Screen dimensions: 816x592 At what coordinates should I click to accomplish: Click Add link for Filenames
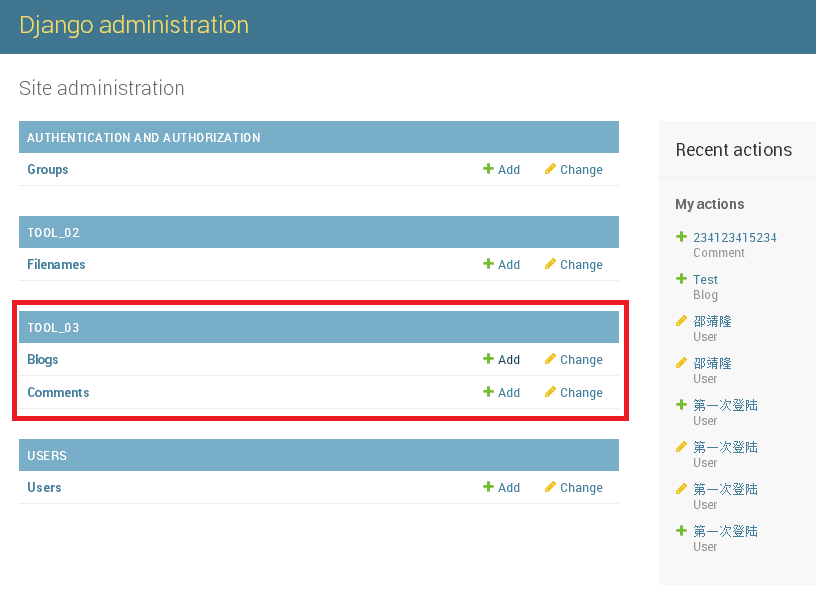point(509,265)
